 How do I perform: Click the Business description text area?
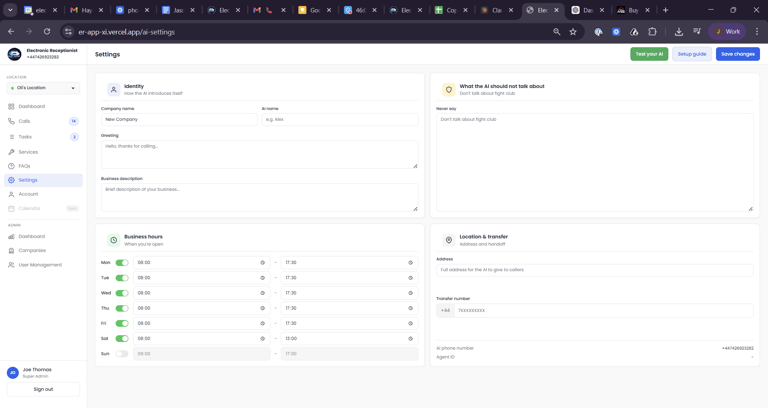(x=260, y=197)
